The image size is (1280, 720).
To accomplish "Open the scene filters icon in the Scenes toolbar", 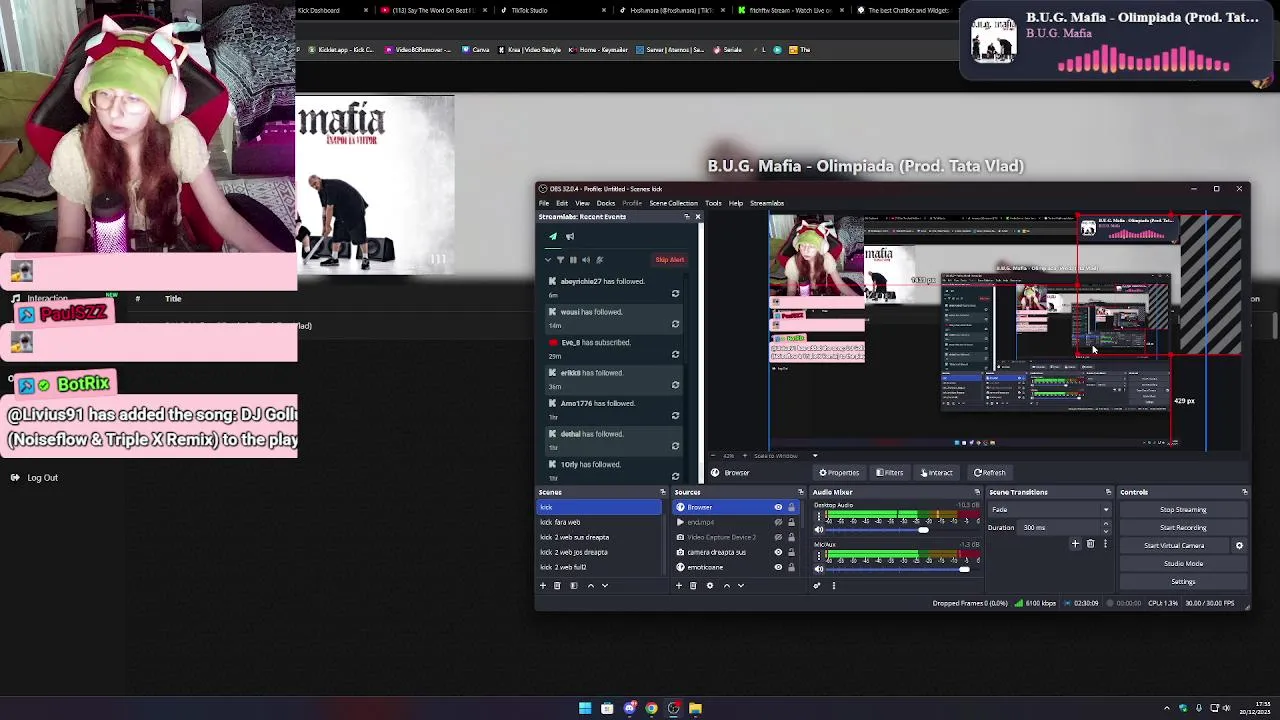I will click(x=573, y=586).
